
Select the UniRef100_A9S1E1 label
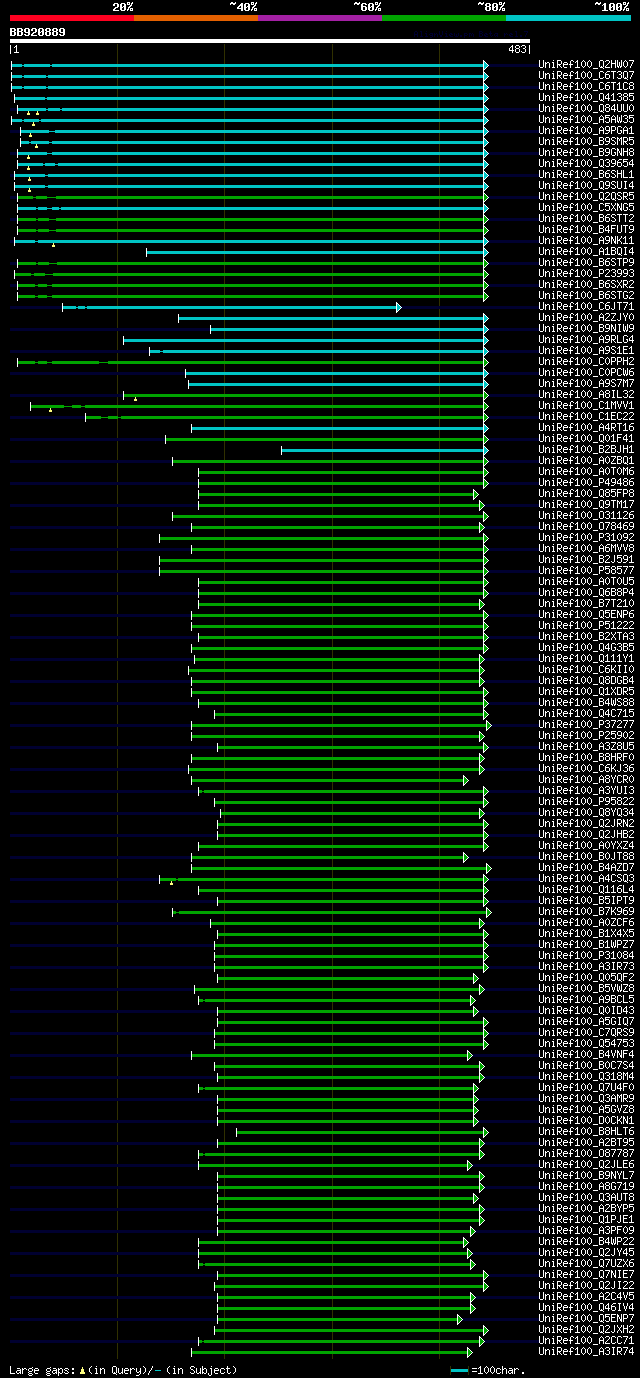tap(586, 350)
